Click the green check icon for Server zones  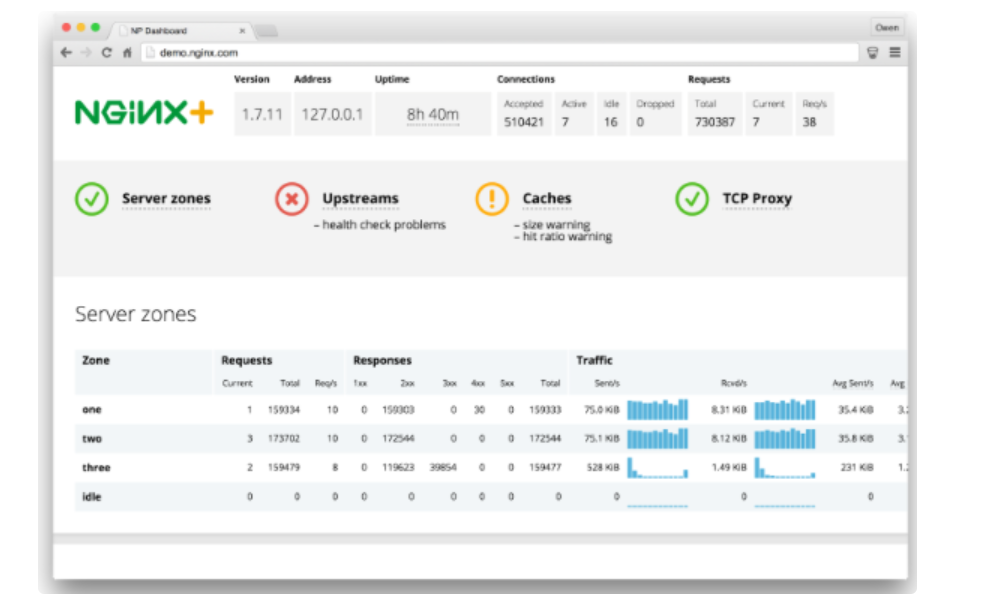coord(92,199)
